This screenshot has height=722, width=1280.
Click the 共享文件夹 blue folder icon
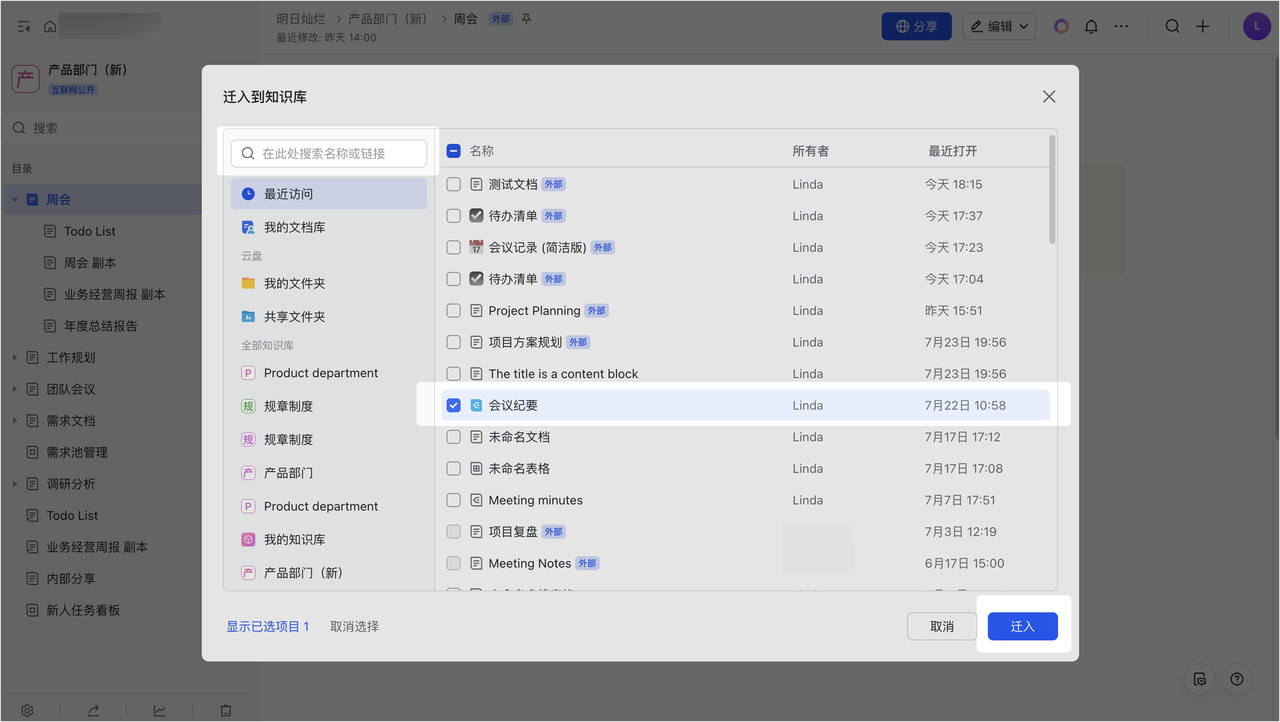[248, 316]
